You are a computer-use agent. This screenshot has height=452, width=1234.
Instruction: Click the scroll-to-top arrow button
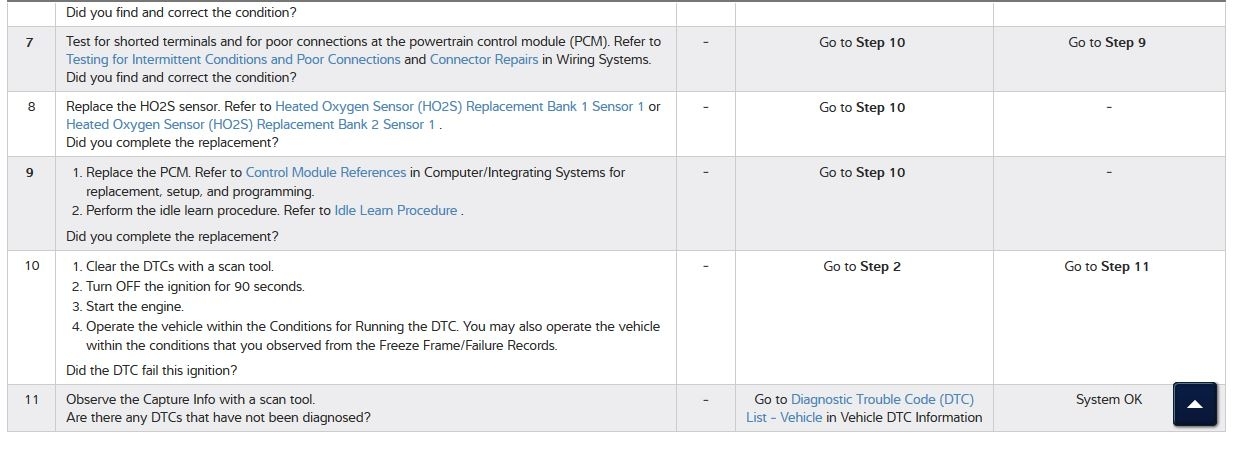(x=1195, y=405)
